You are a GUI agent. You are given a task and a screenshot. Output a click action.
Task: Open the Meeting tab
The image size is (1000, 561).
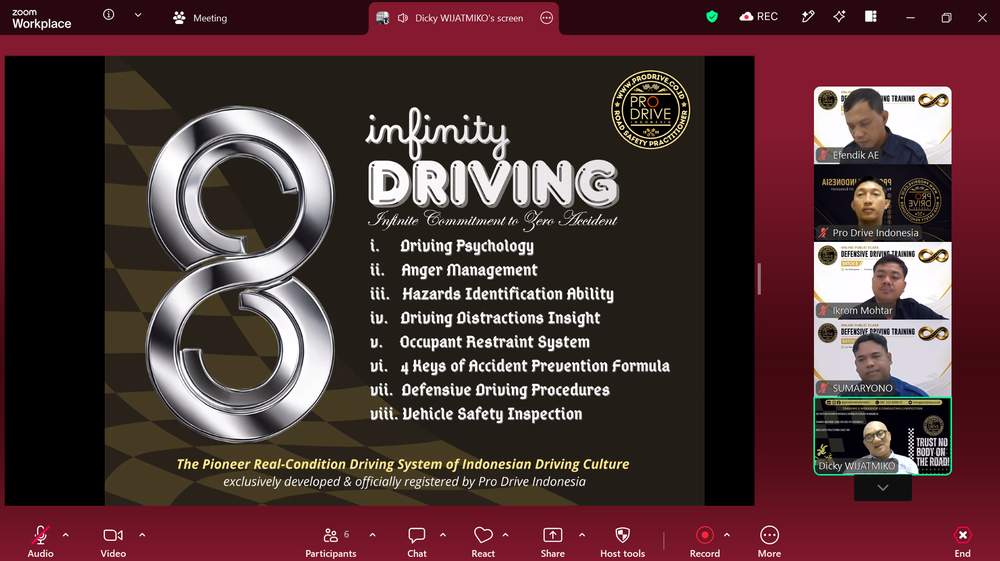200,18
